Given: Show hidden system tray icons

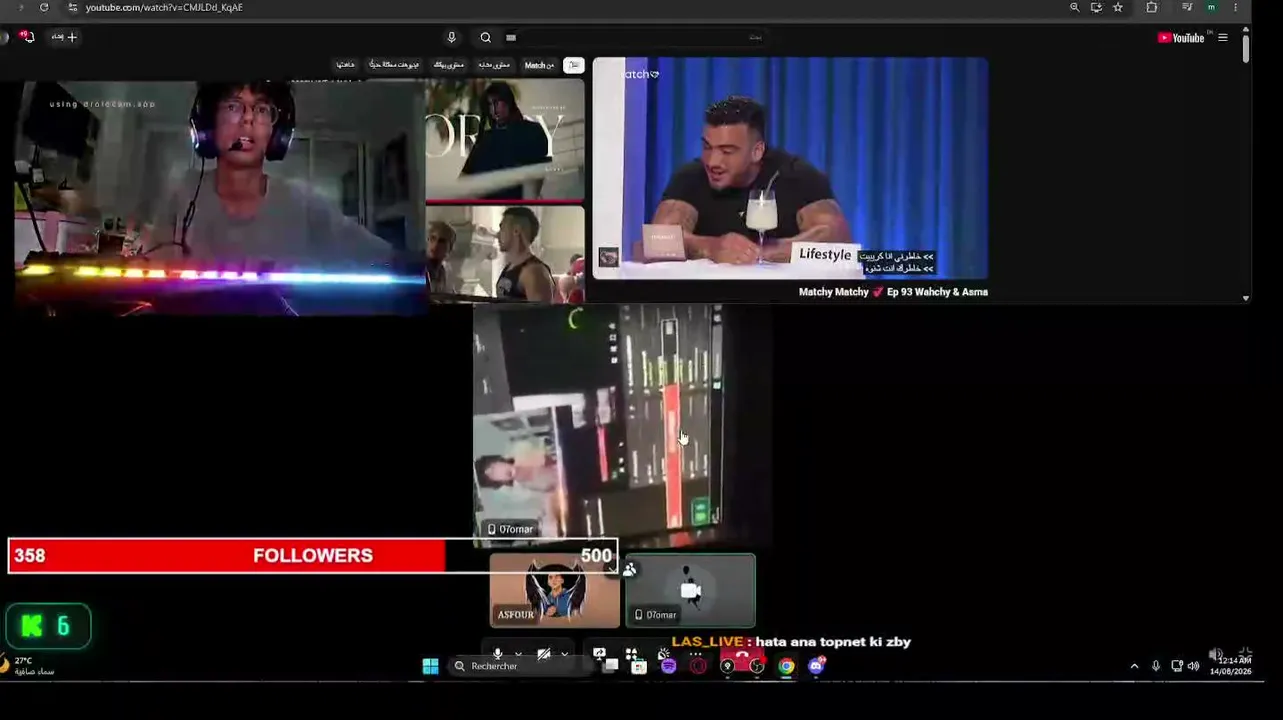Looking at the screenshot, I should tap(1134, 666).
